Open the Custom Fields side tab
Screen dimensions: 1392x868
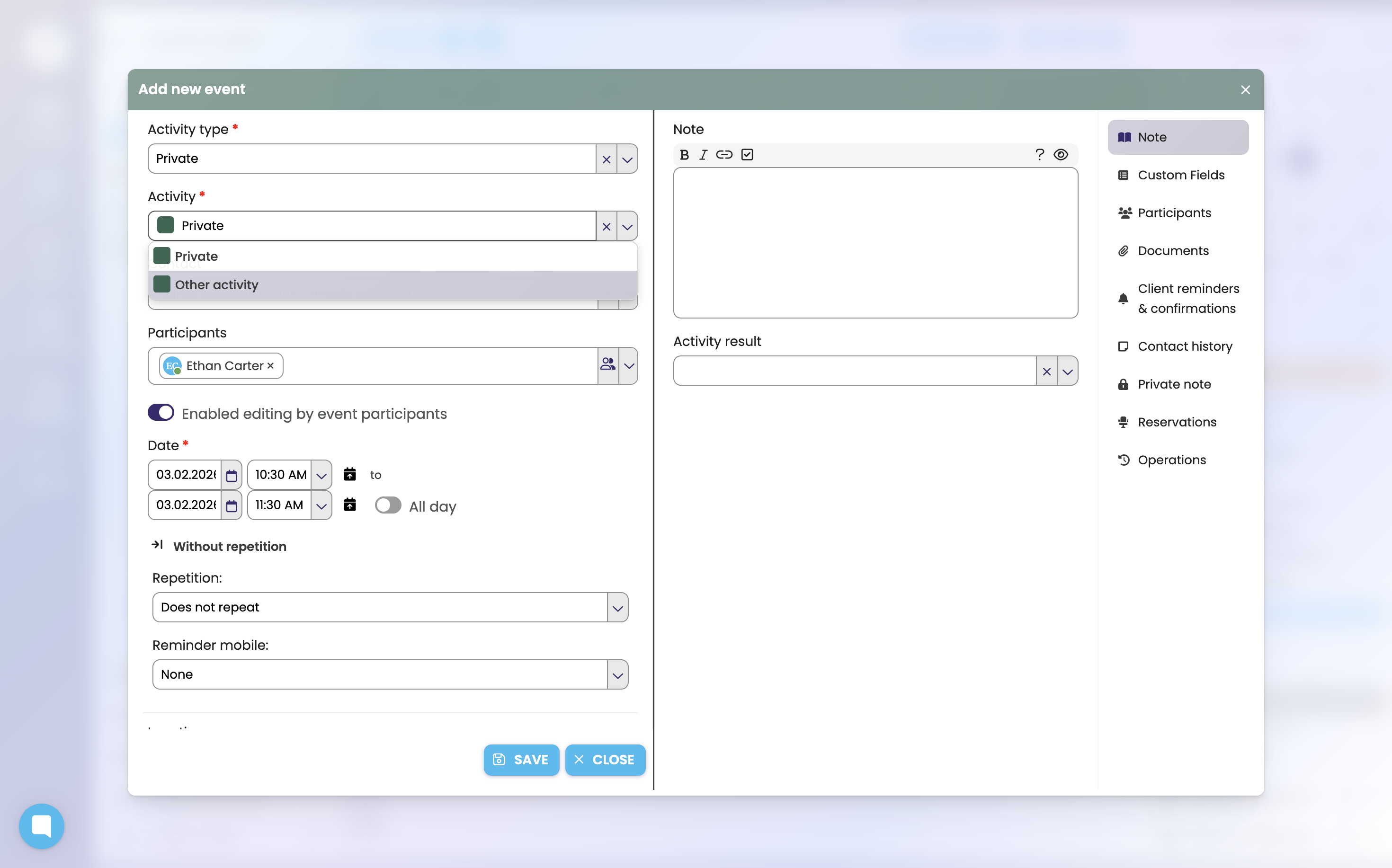point(1181,175)
